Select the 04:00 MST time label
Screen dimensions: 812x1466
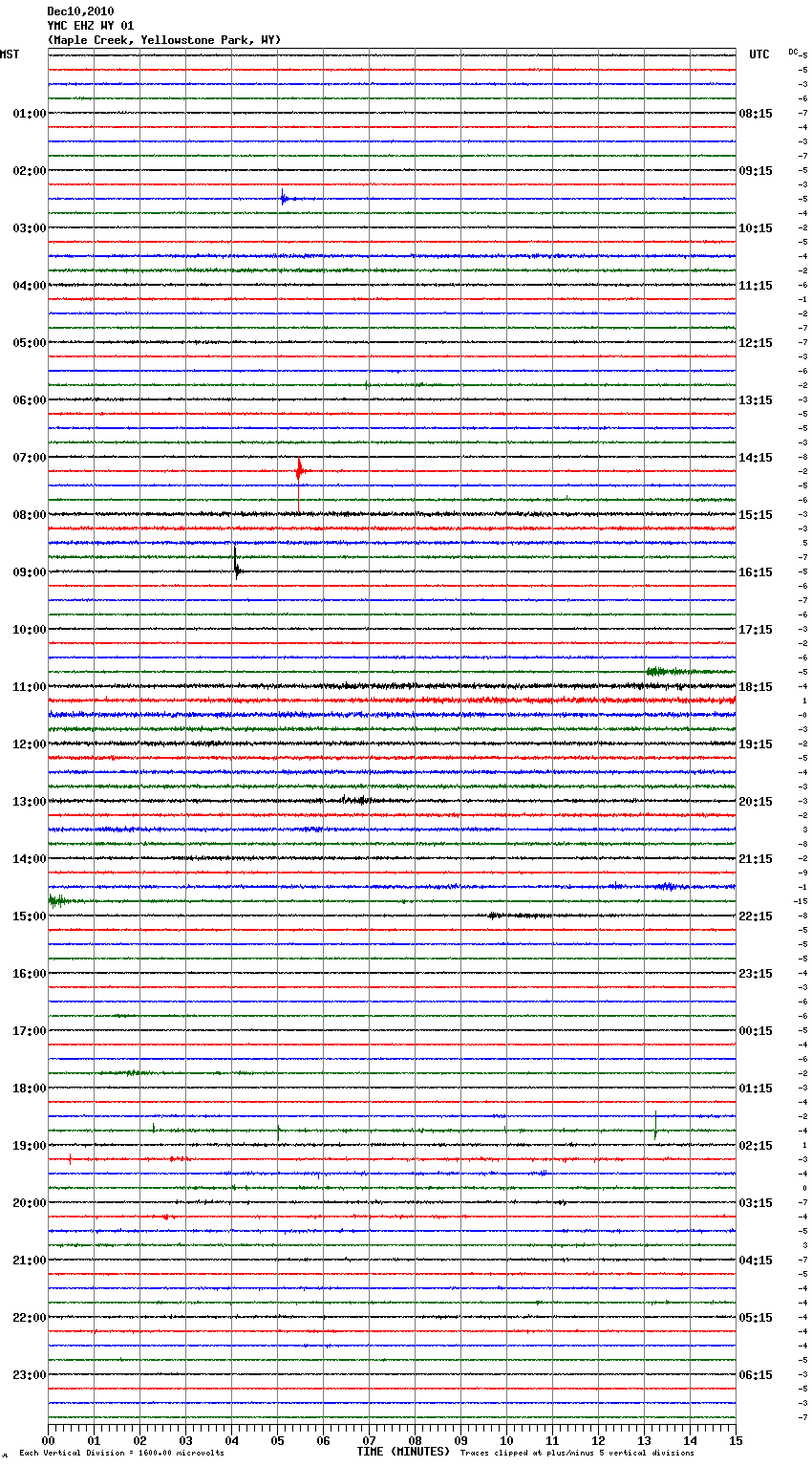point(30,286)
